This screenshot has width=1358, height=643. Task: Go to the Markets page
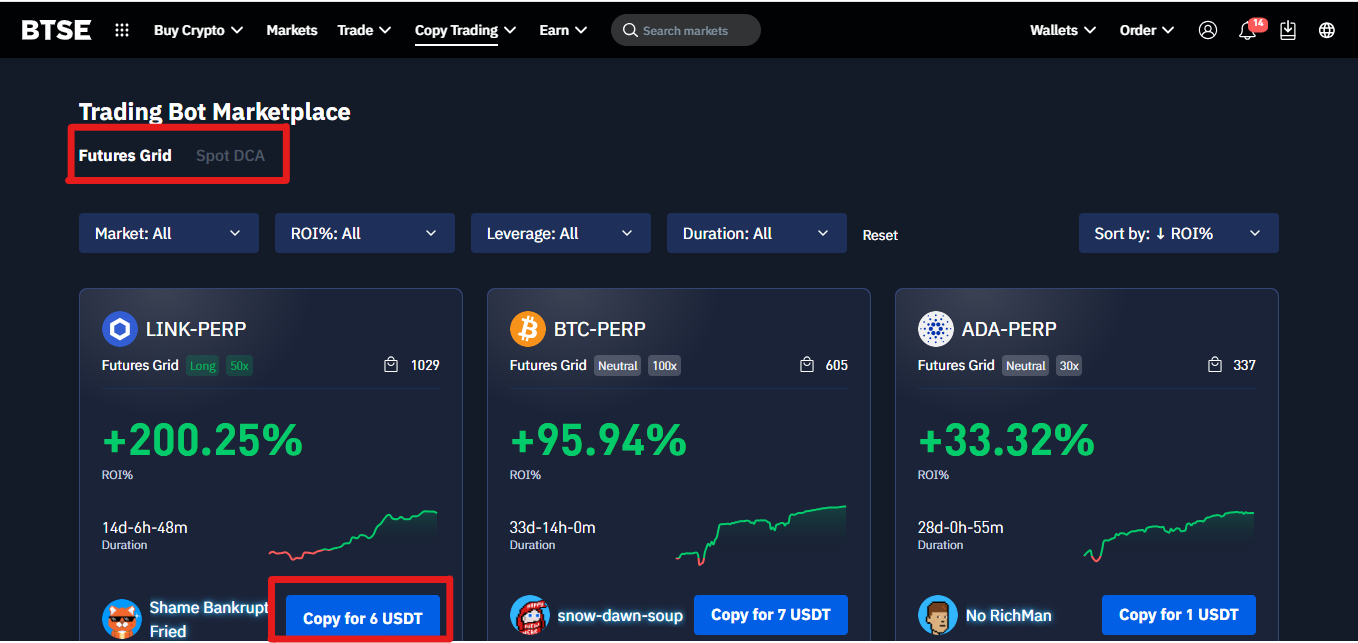tap(292, 30)
